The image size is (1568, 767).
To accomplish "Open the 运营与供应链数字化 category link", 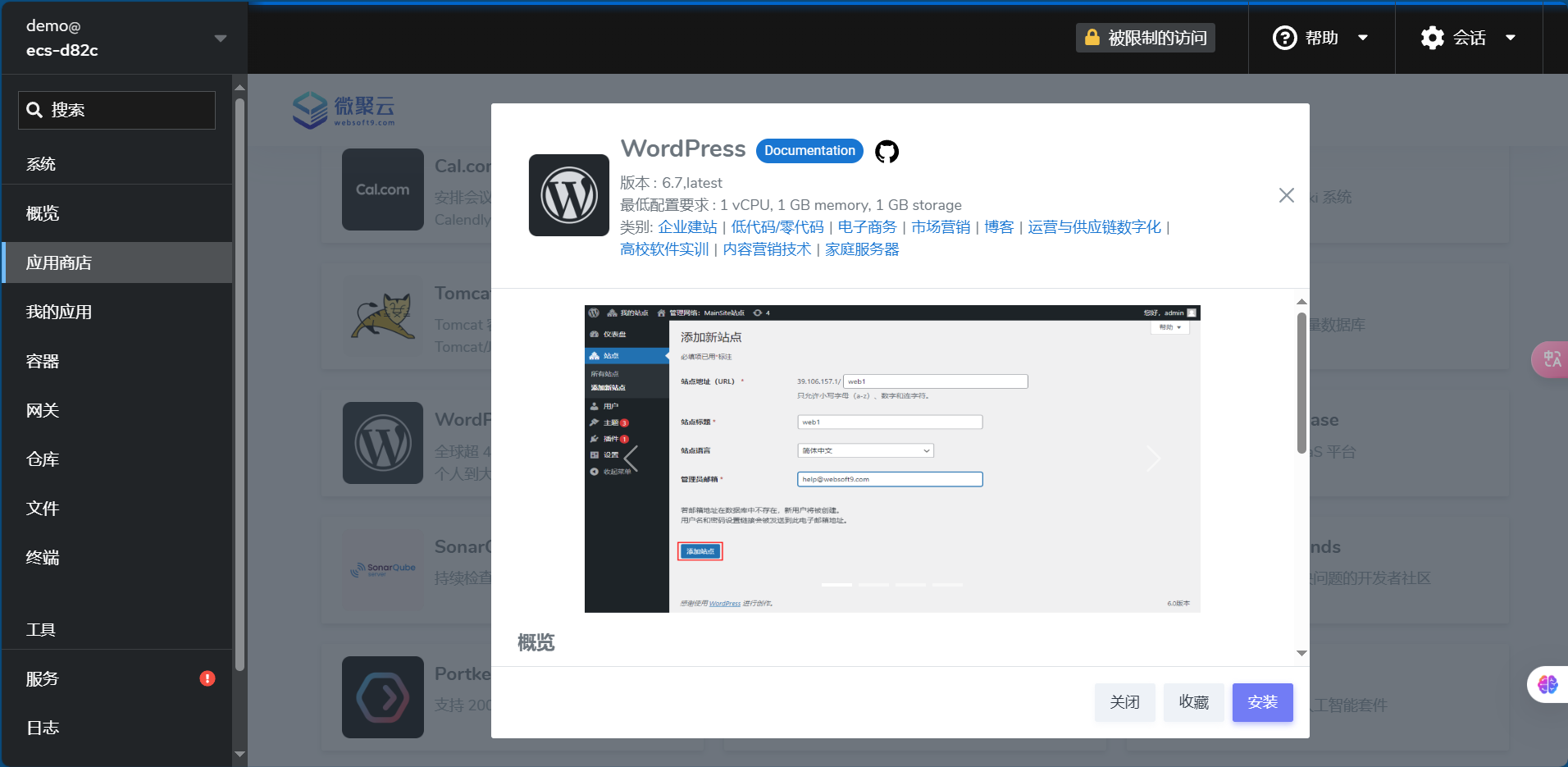I will (x=1095, y=227).
